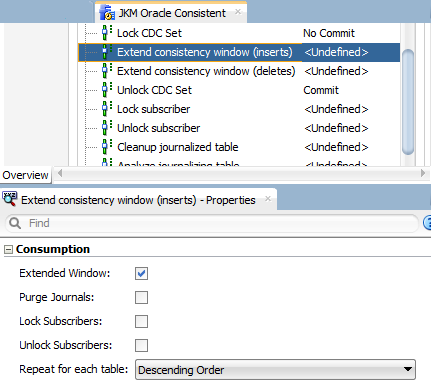Select Extend consistency window (deletes) row
This screenshot has width=431, height=381.
point(239,71)
